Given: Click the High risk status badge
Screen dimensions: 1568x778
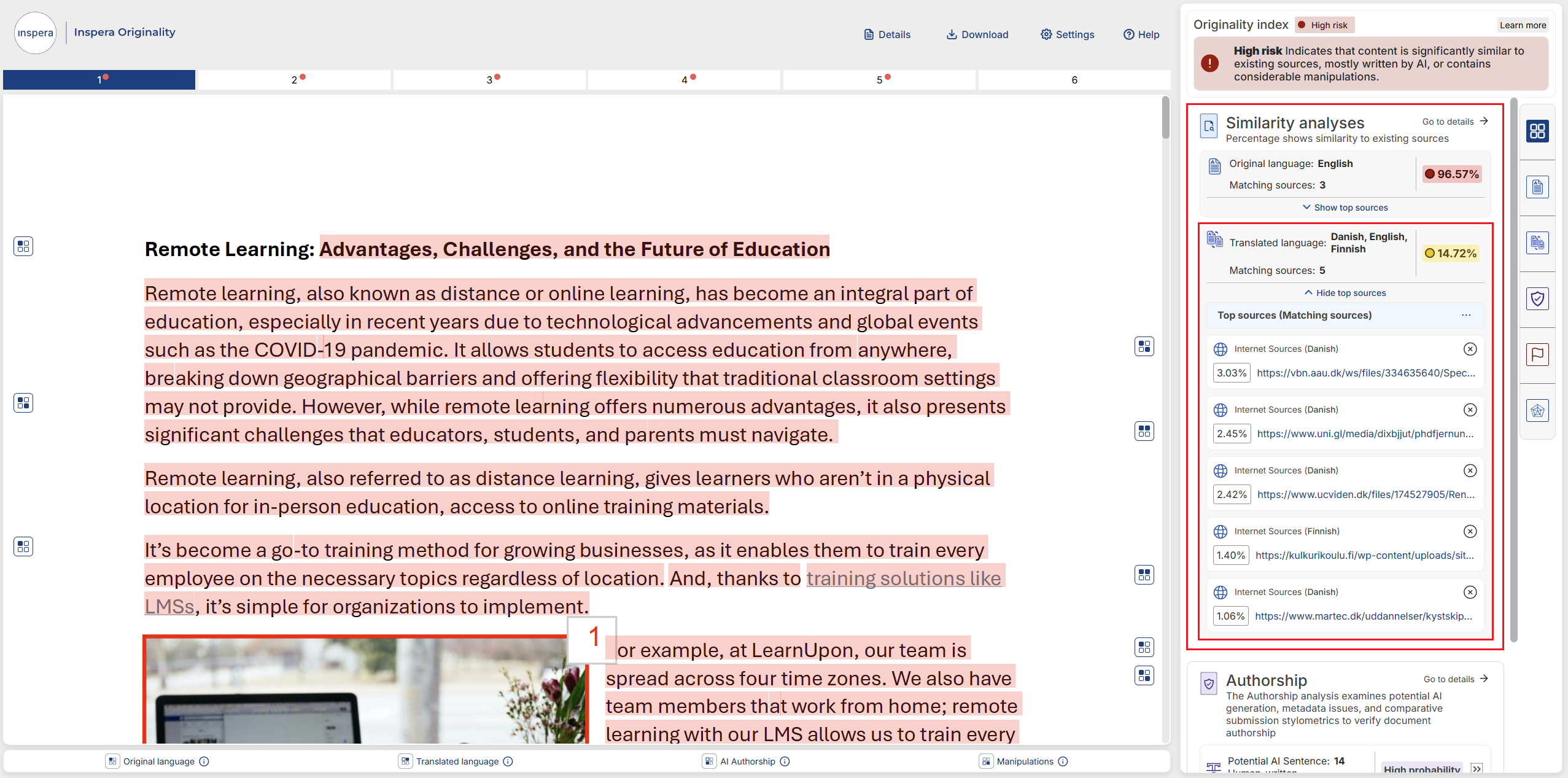Looking at the screenshot, I should click(1324, 25).
